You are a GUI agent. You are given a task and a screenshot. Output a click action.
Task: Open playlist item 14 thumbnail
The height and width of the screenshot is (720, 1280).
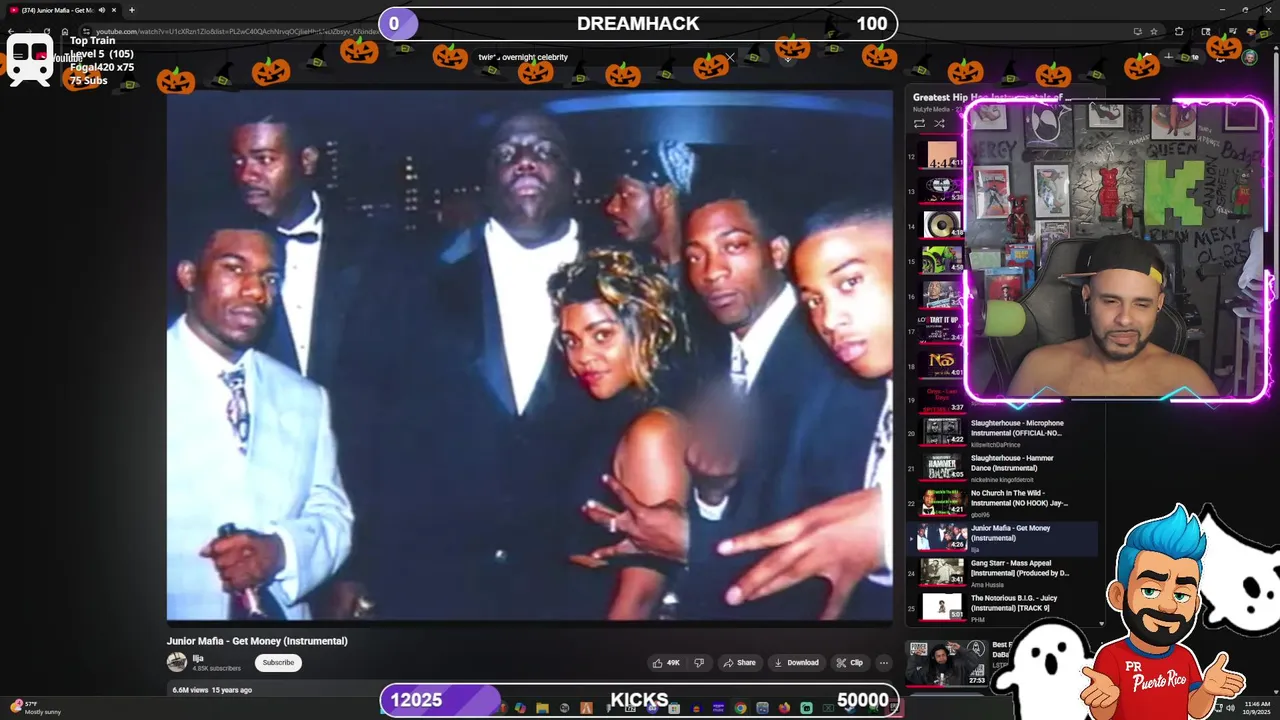coord(942,226)
